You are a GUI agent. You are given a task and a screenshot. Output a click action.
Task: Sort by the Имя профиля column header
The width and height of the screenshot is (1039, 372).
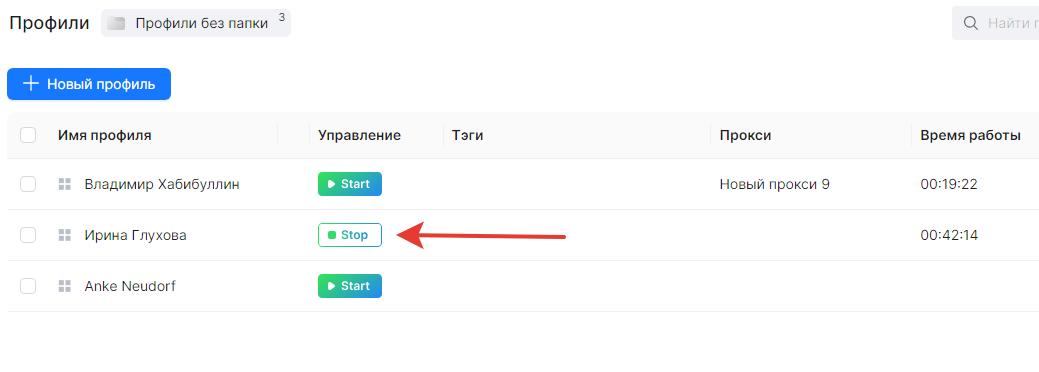click(x=105, y=135)
